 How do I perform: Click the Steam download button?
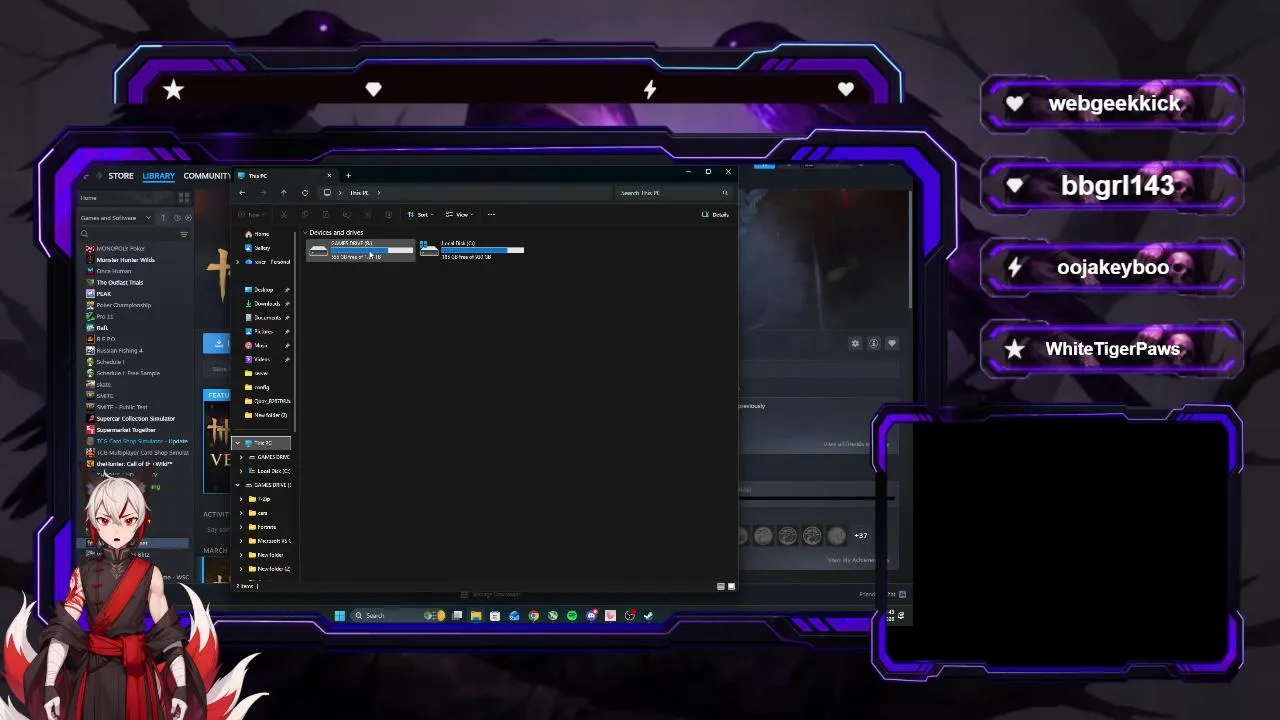tap(217, 344)
